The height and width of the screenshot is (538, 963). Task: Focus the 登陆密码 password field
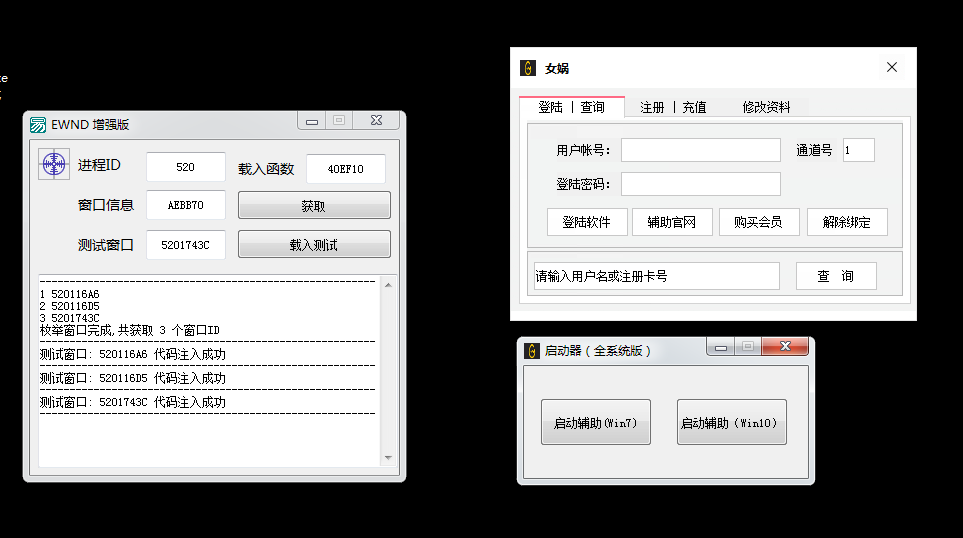click(x=700, y=184)
